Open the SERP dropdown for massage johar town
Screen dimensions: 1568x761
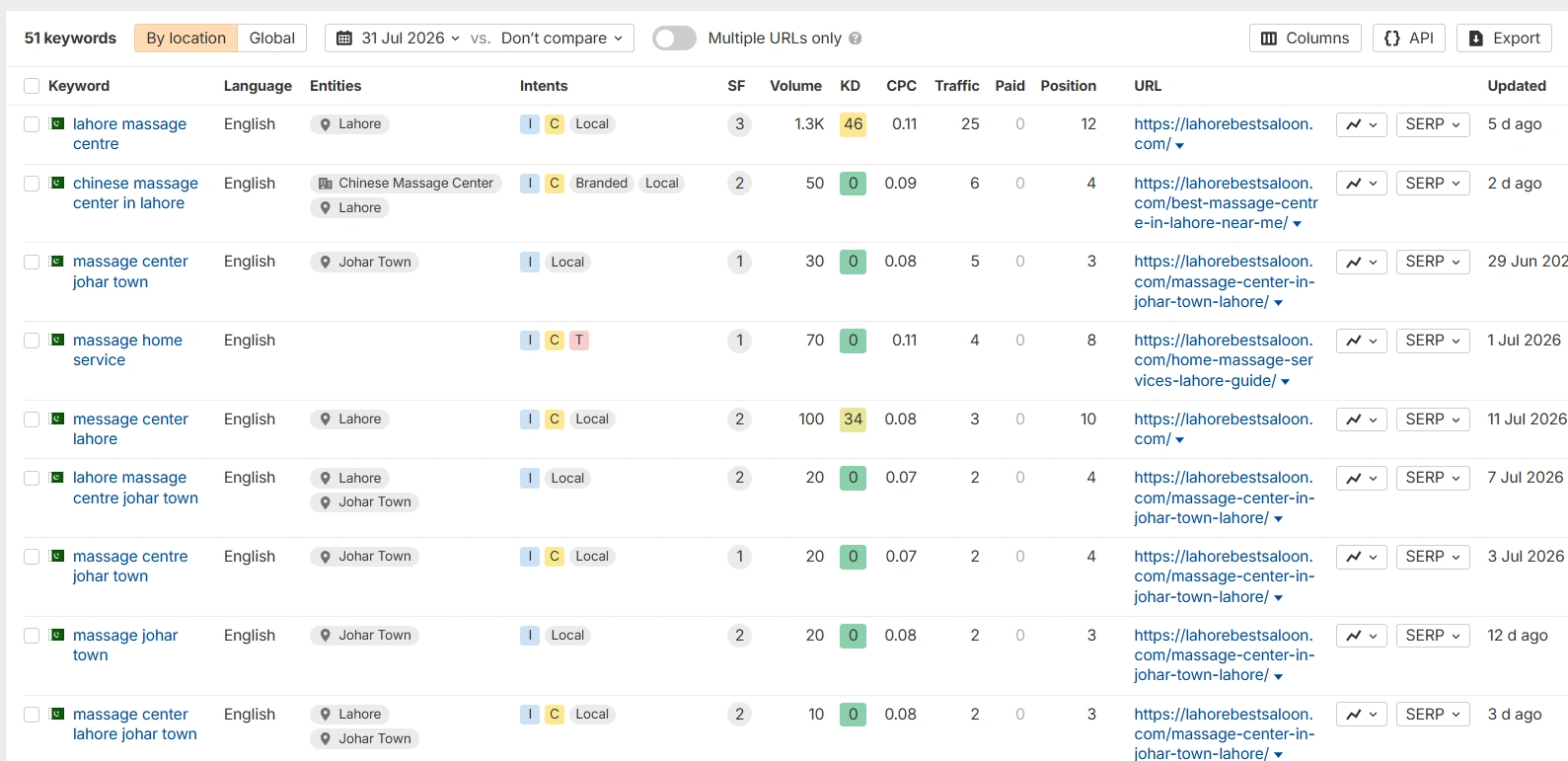tap(1433, 636)
